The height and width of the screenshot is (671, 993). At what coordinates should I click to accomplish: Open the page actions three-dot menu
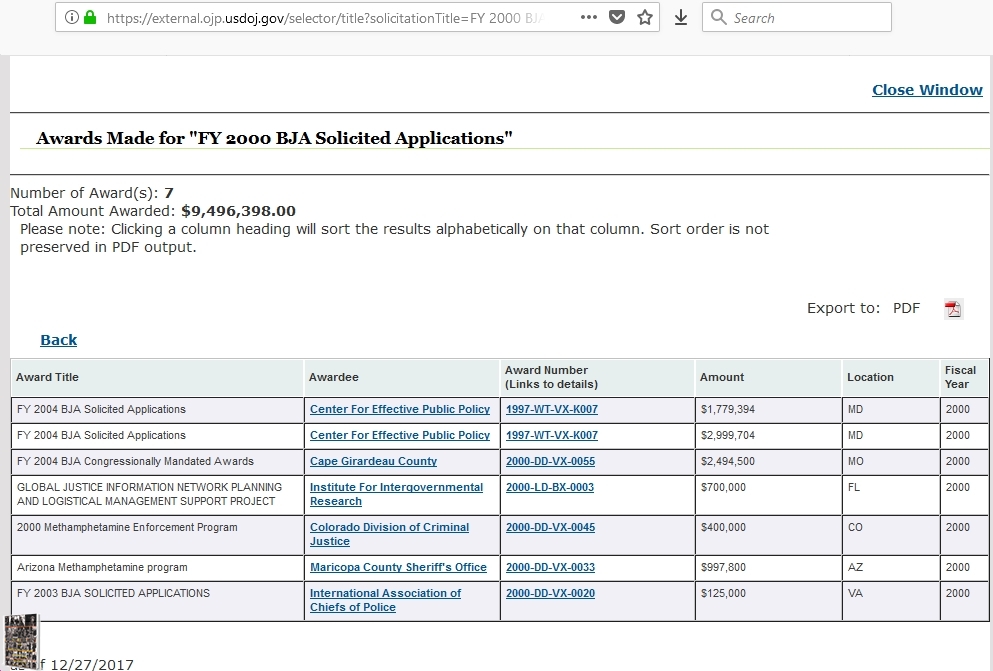[589, 17]
